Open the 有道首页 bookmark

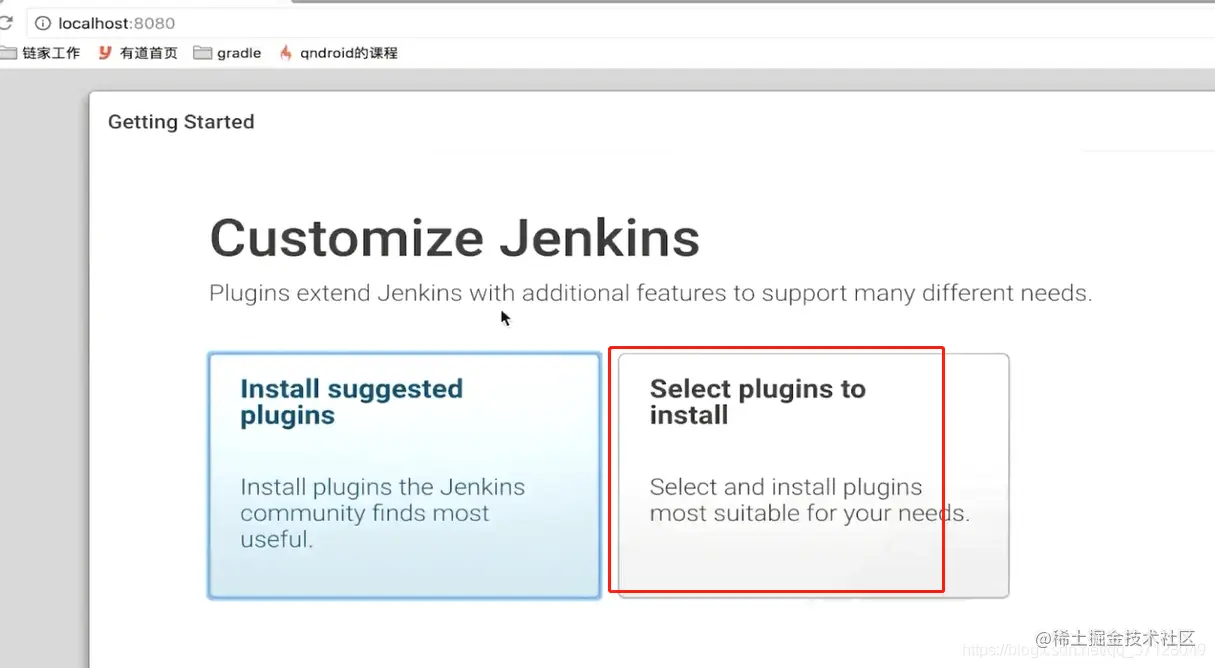(138, 53)
